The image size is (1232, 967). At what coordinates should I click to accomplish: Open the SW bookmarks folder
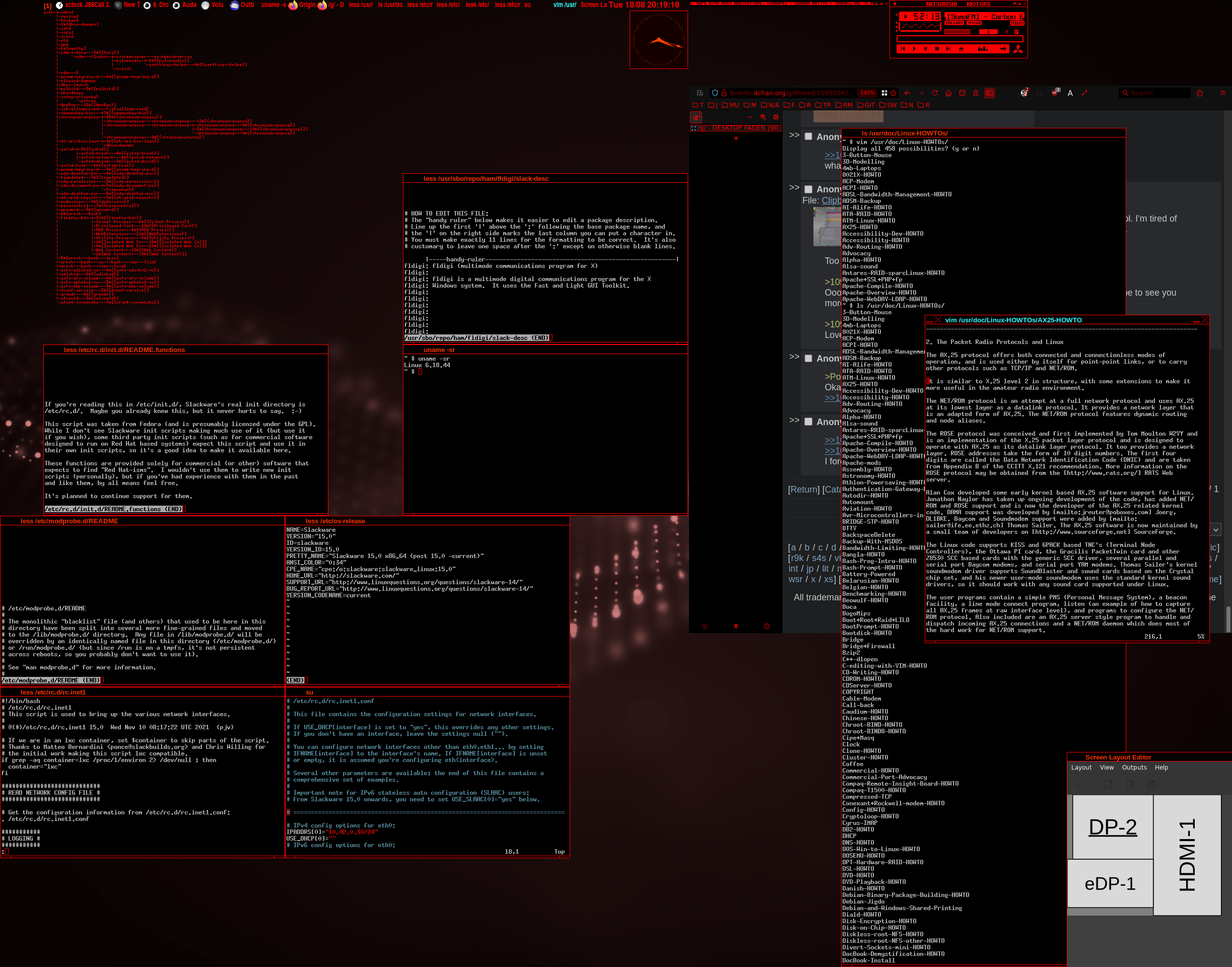pos(888,105)
